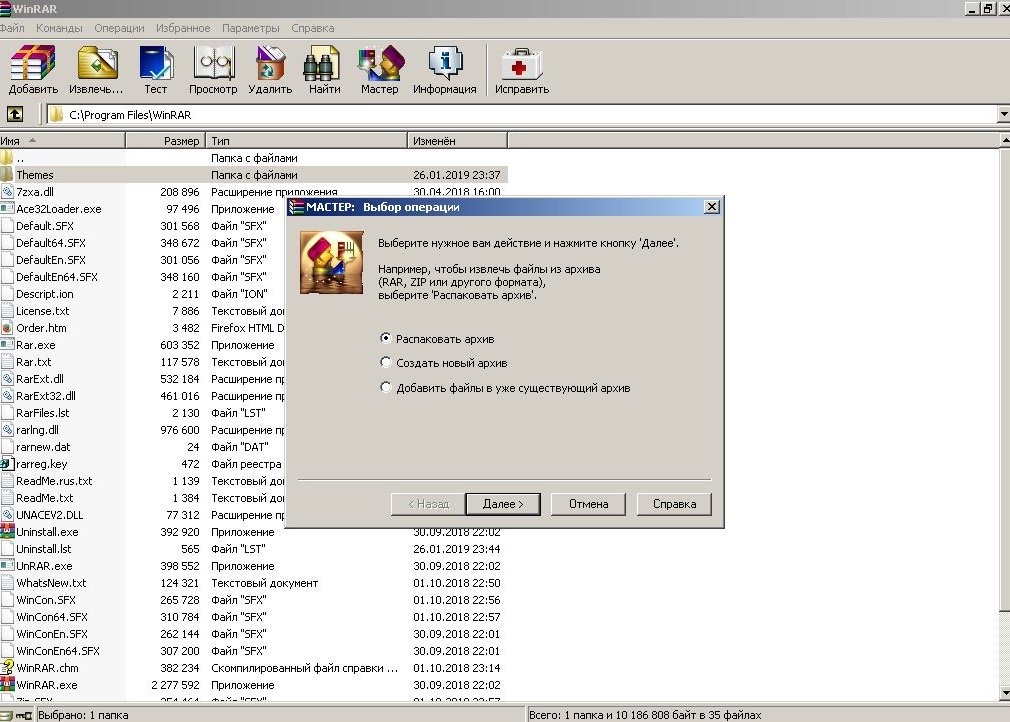Screen dimensions: 1010x722
Task: Click 'Выбрано: 1 папка' status text
Action: click(83, 715)
